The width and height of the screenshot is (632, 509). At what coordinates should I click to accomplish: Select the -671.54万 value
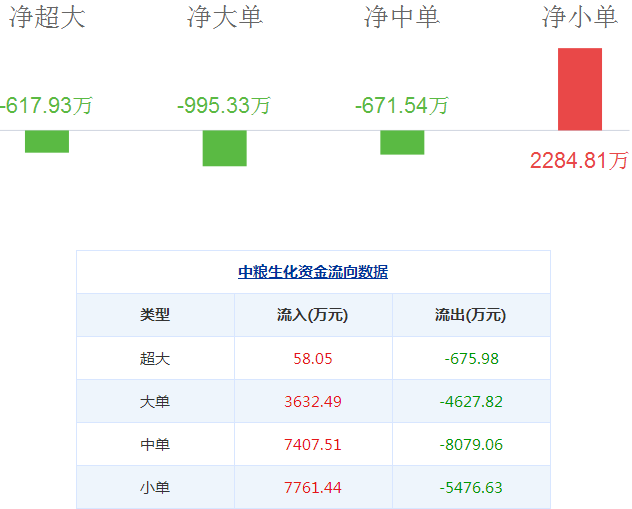(401, 106)
